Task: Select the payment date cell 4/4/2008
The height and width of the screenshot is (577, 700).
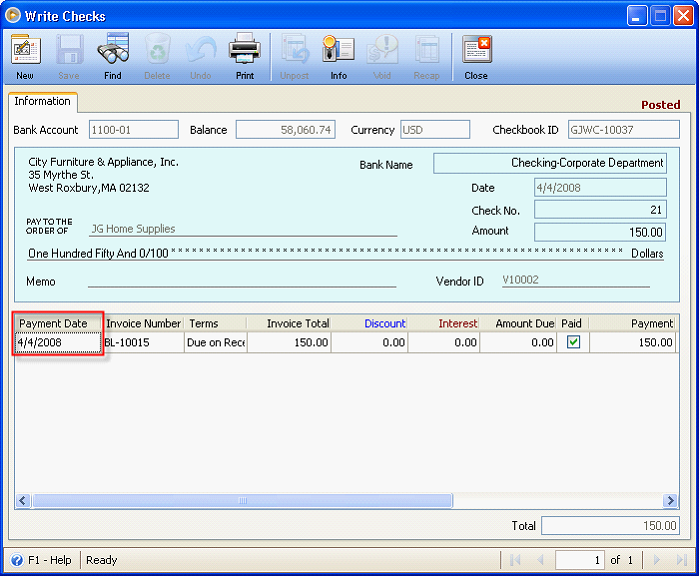Action: tap(58, 343)
